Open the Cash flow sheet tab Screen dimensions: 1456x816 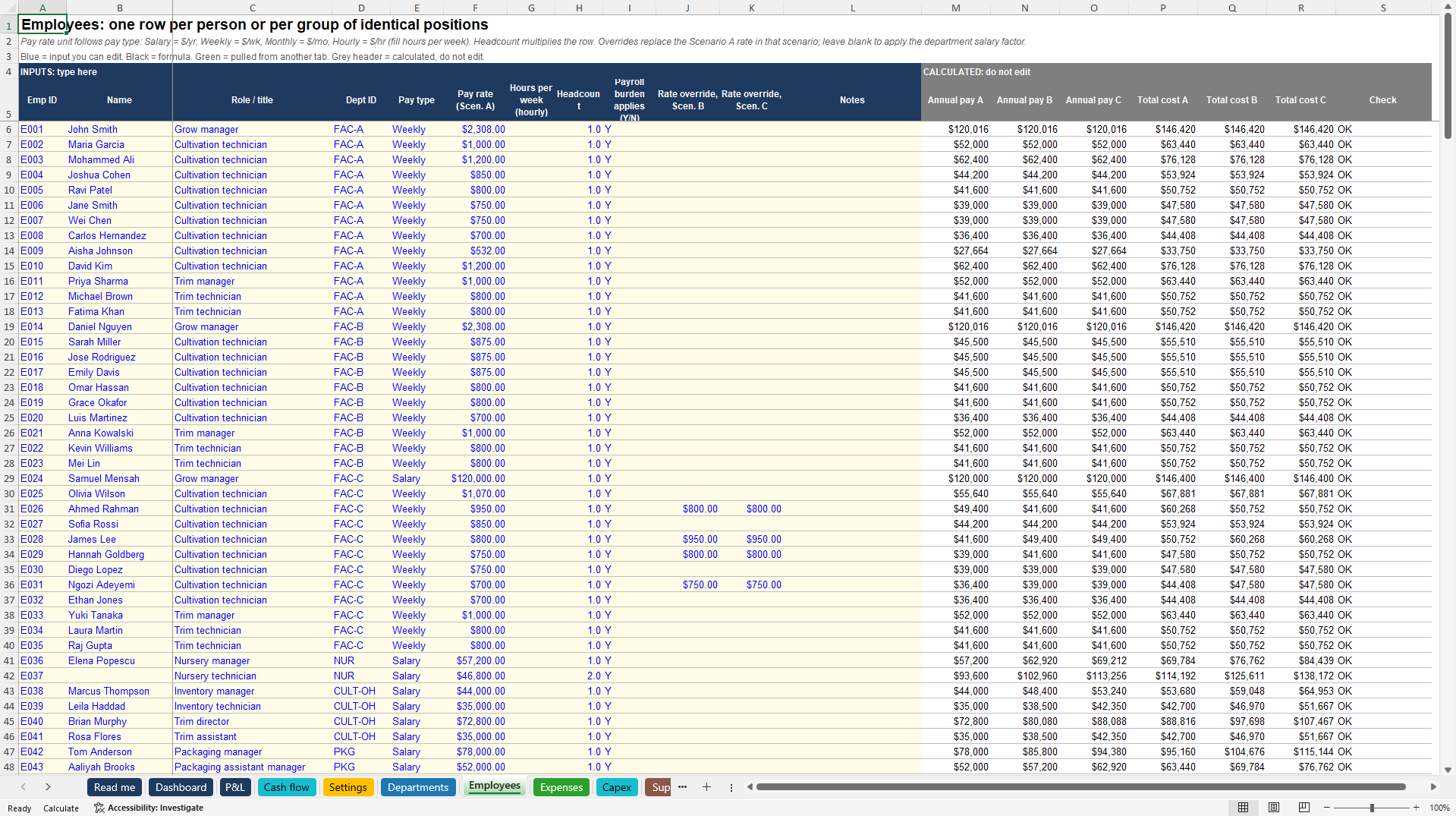point(287,787)
